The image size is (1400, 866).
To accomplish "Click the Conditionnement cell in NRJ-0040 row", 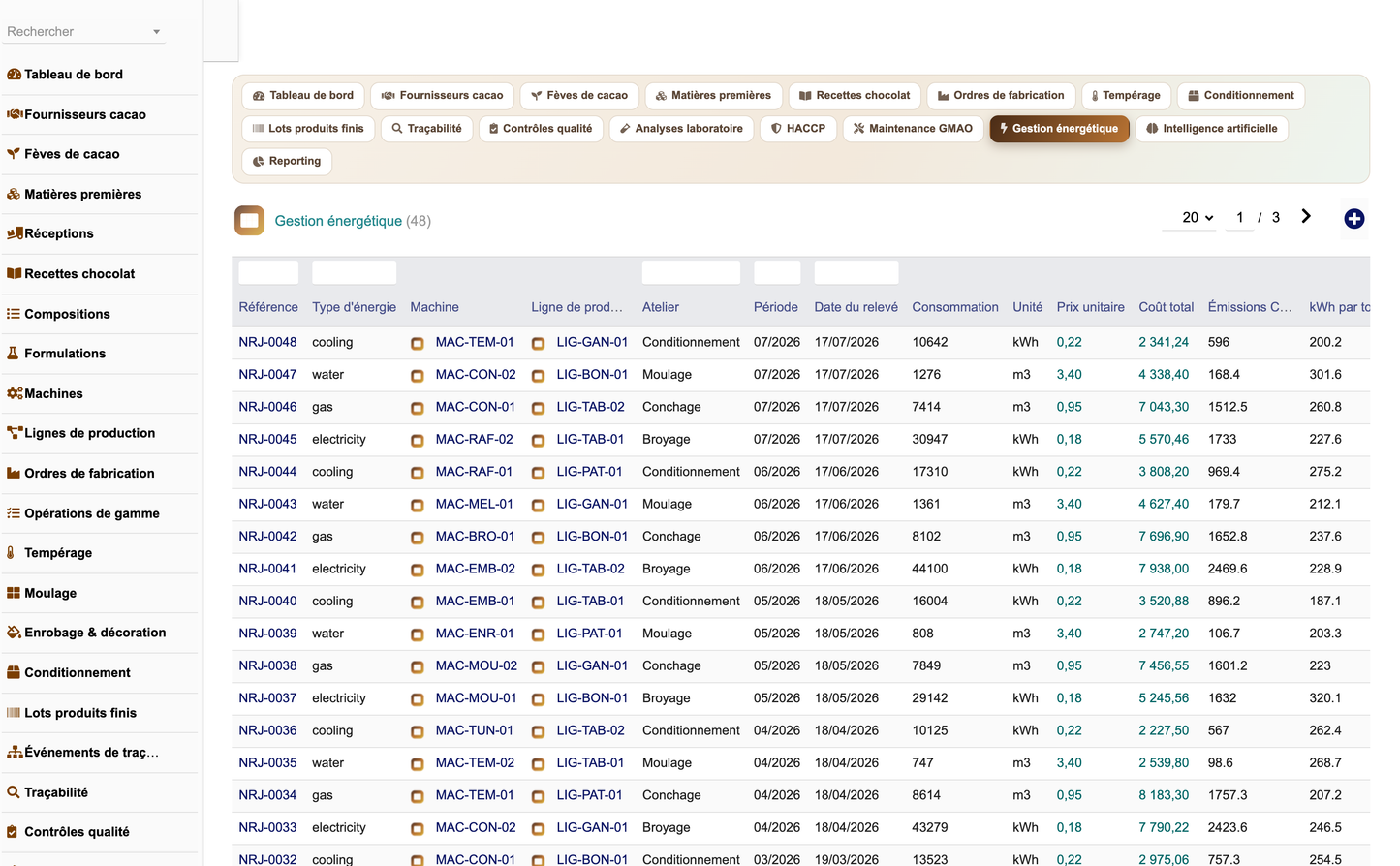I will point(691,601).
